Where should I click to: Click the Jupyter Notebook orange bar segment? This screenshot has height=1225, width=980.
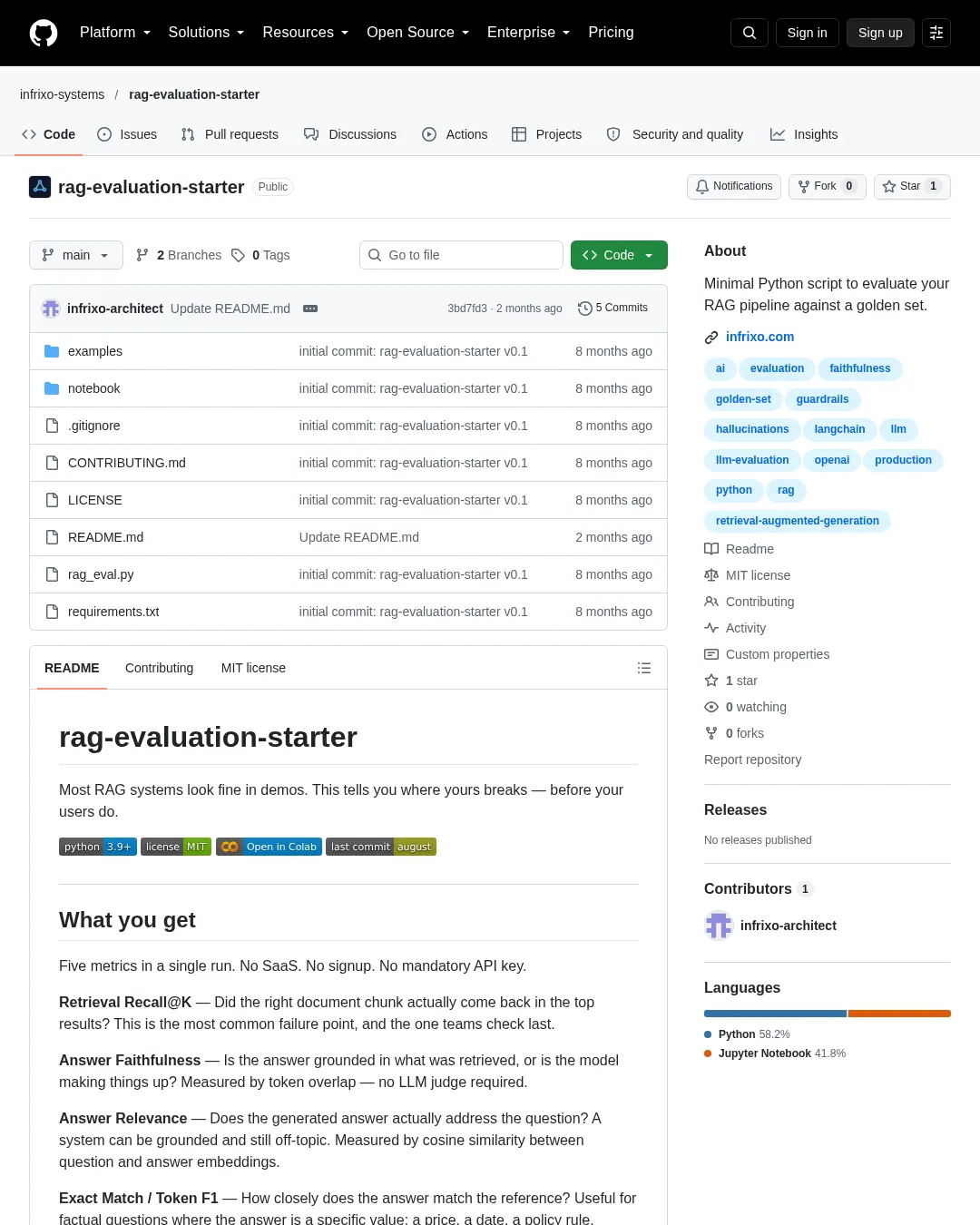coord(899,1014)
